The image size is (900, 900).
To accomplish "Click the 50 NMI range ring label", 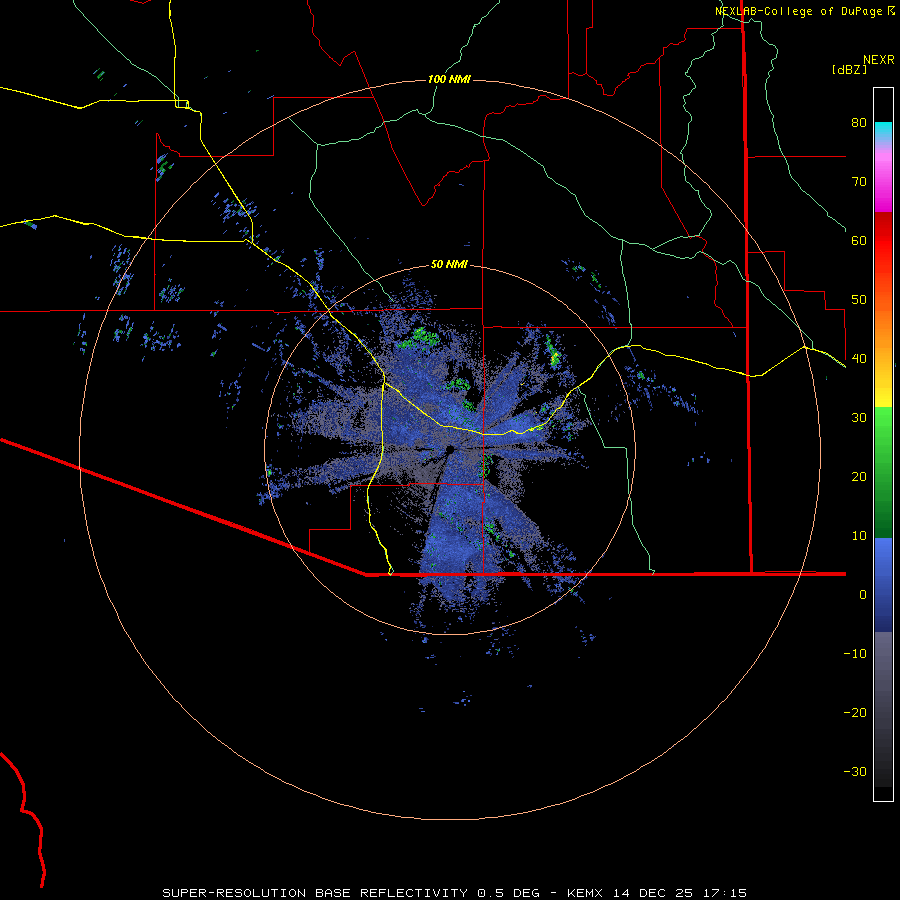I will point(449,264).
